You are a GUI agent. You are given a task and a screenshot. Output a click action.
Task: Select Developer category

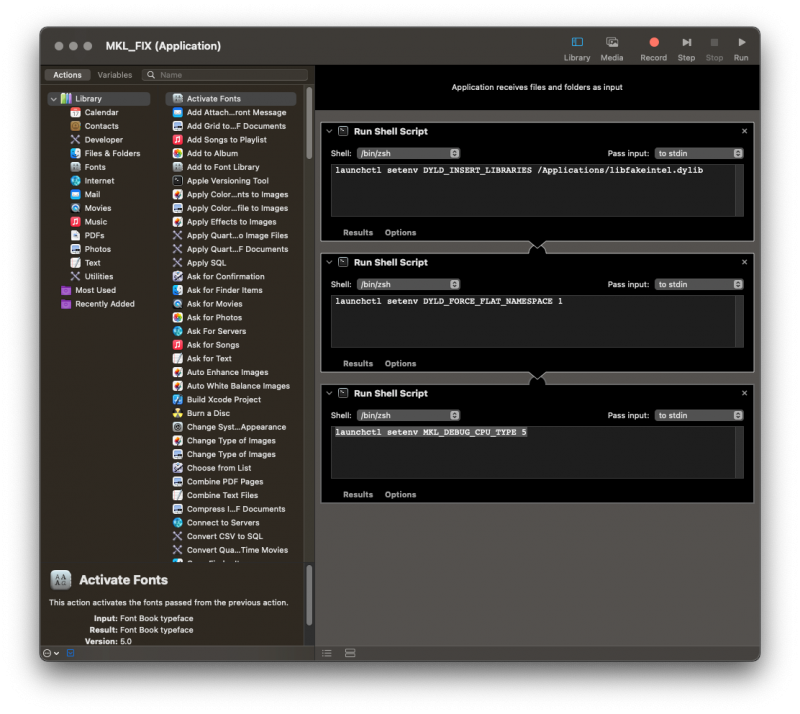(103, 140)
